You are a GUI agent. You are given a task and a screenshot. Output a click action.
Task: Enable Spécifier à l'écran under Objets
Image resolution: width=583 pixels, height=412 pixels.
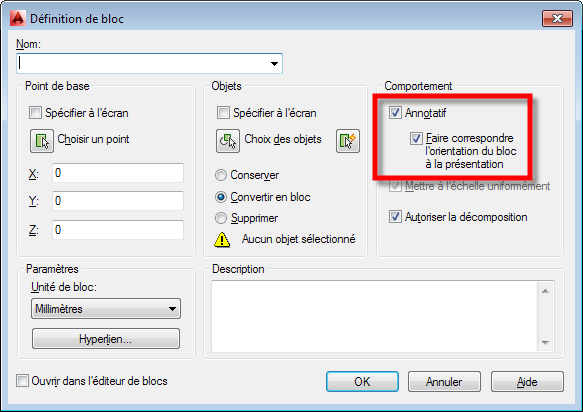pos(223,112)
